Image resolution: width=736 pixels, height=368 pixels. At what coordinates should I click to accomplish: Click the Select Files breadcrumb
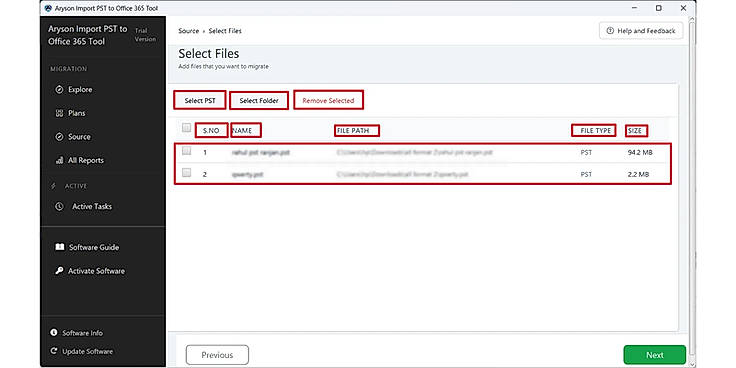click(225, 31)
